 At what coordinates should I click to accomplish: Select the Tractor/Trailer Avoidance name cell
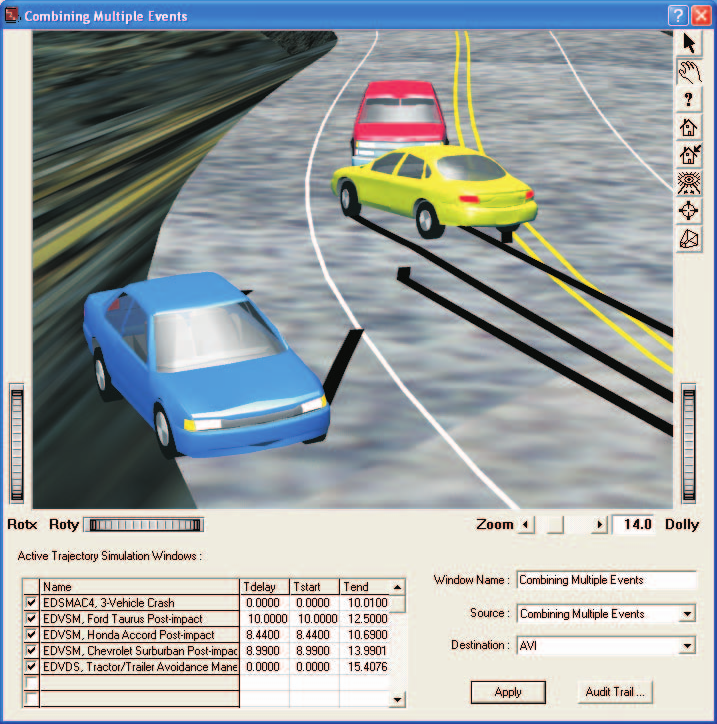click(x=139, y=667)
